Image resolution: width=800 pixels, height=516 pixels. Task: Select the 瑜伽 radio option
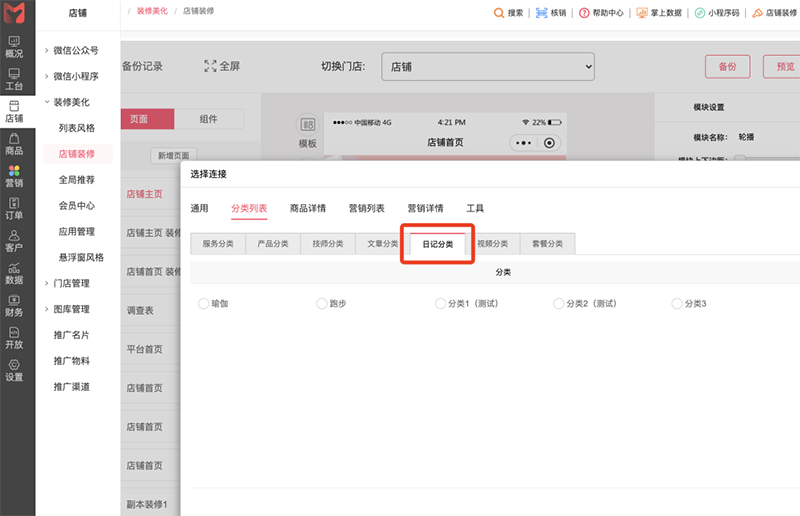205,303
